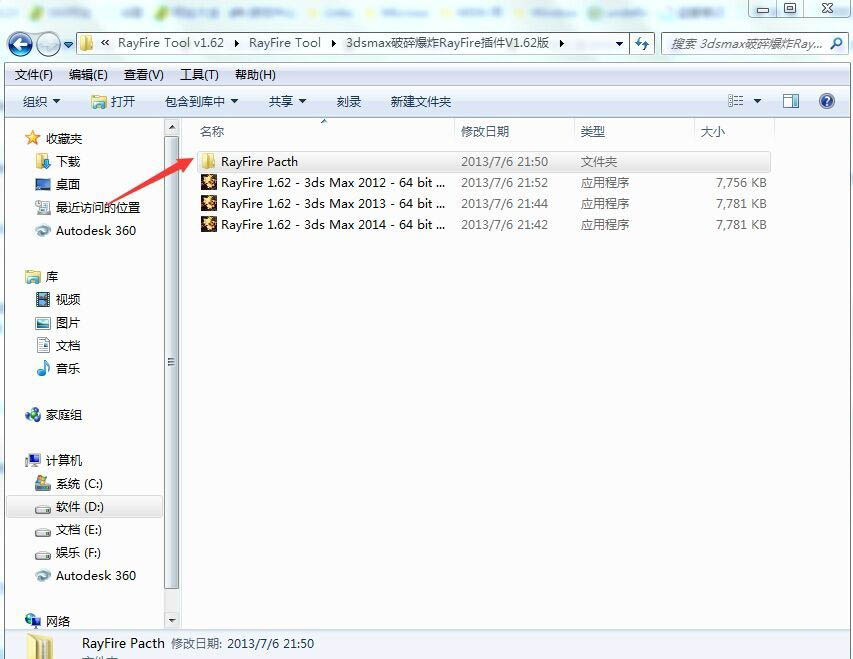Click the folder icon in address bar
853x659 pixels.
tap(86, 43)
